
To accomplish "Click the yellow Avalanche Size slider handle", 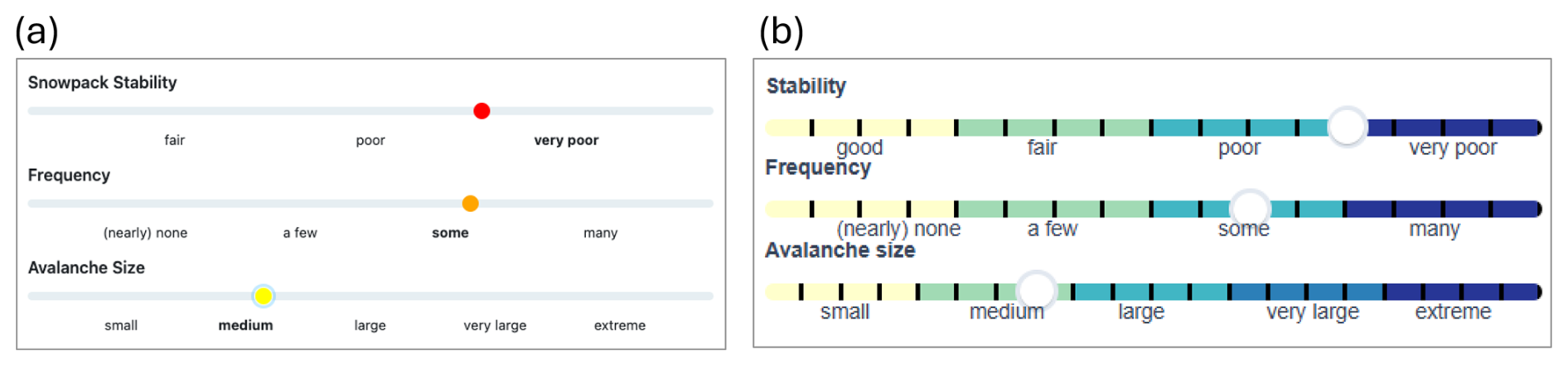I will pyautogui.click(x=264, y=296).
